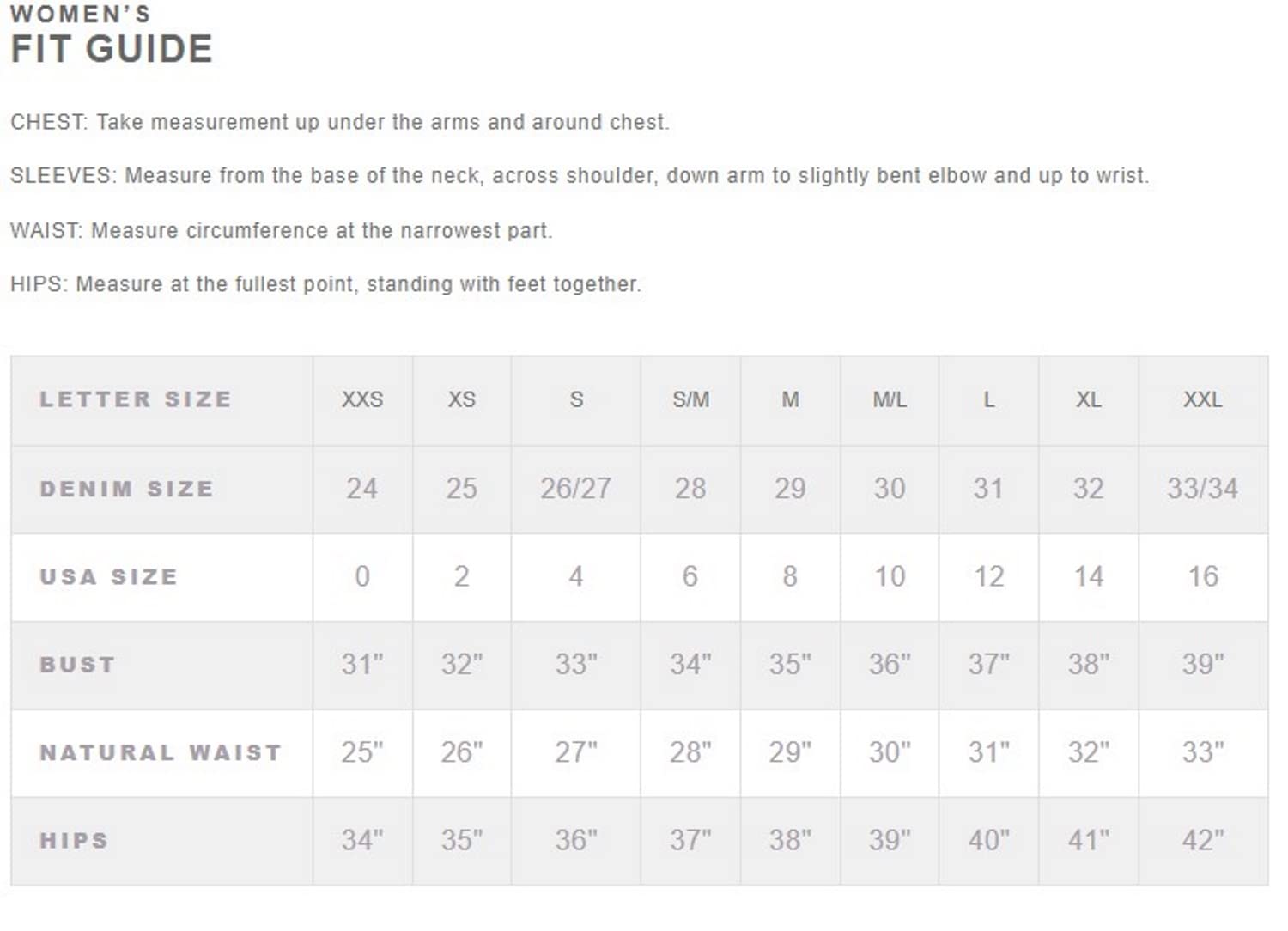Click the S/M letter size cell

(x=690, y=399)
